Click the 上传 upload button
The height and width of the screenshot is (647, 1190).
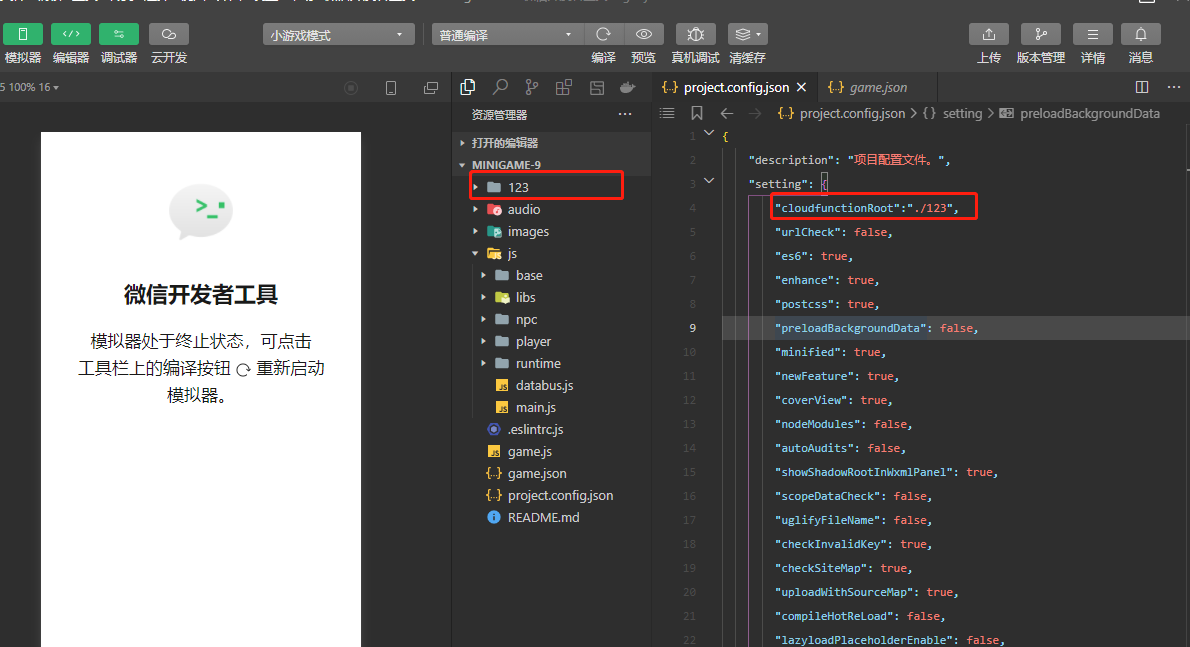(x=989, y=35)
